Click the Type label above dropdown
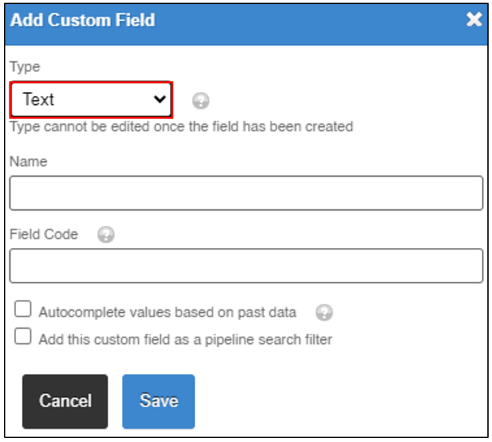The image size is (492, 442). pyautogui.click(x=25, y=67)
